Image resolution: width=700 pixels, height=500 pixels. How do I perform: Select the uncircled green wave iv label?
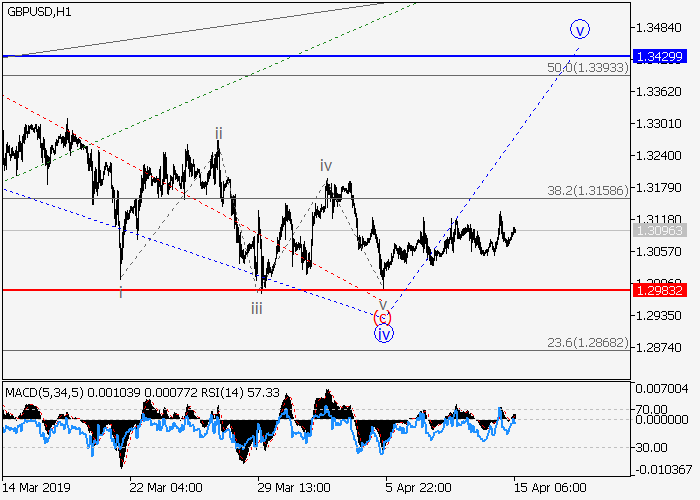326,165
